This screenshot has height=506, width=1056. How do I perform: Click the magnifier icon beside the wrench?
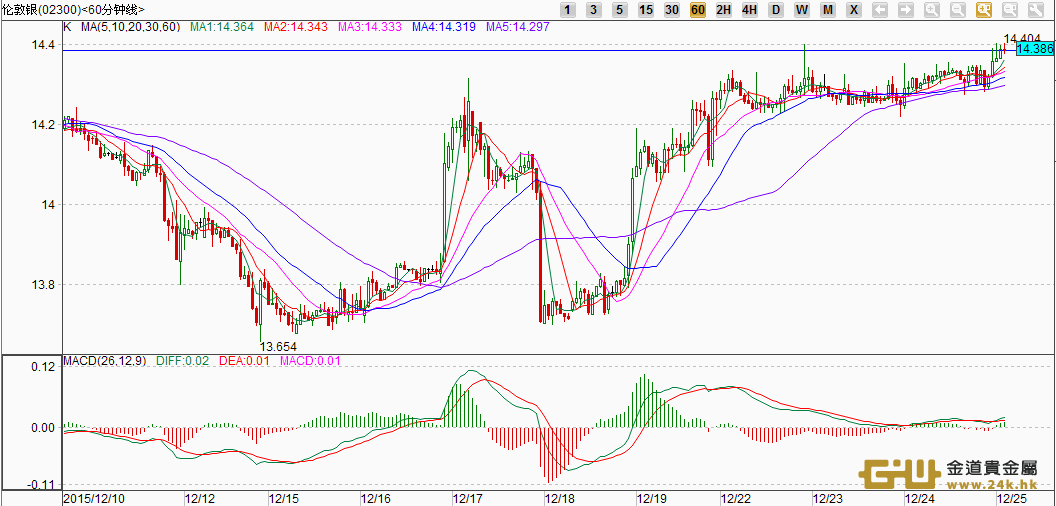coord(1010,10)
